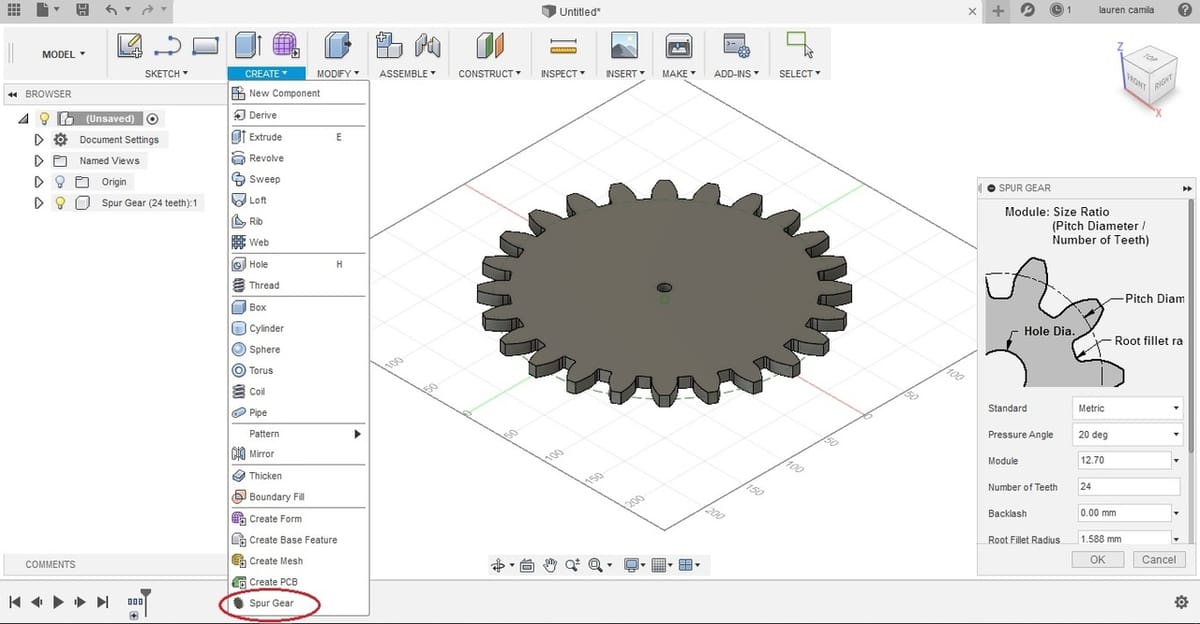Click the Joint assemble icon
This screenshot has height=624, width=1200.
pos(428,45)
